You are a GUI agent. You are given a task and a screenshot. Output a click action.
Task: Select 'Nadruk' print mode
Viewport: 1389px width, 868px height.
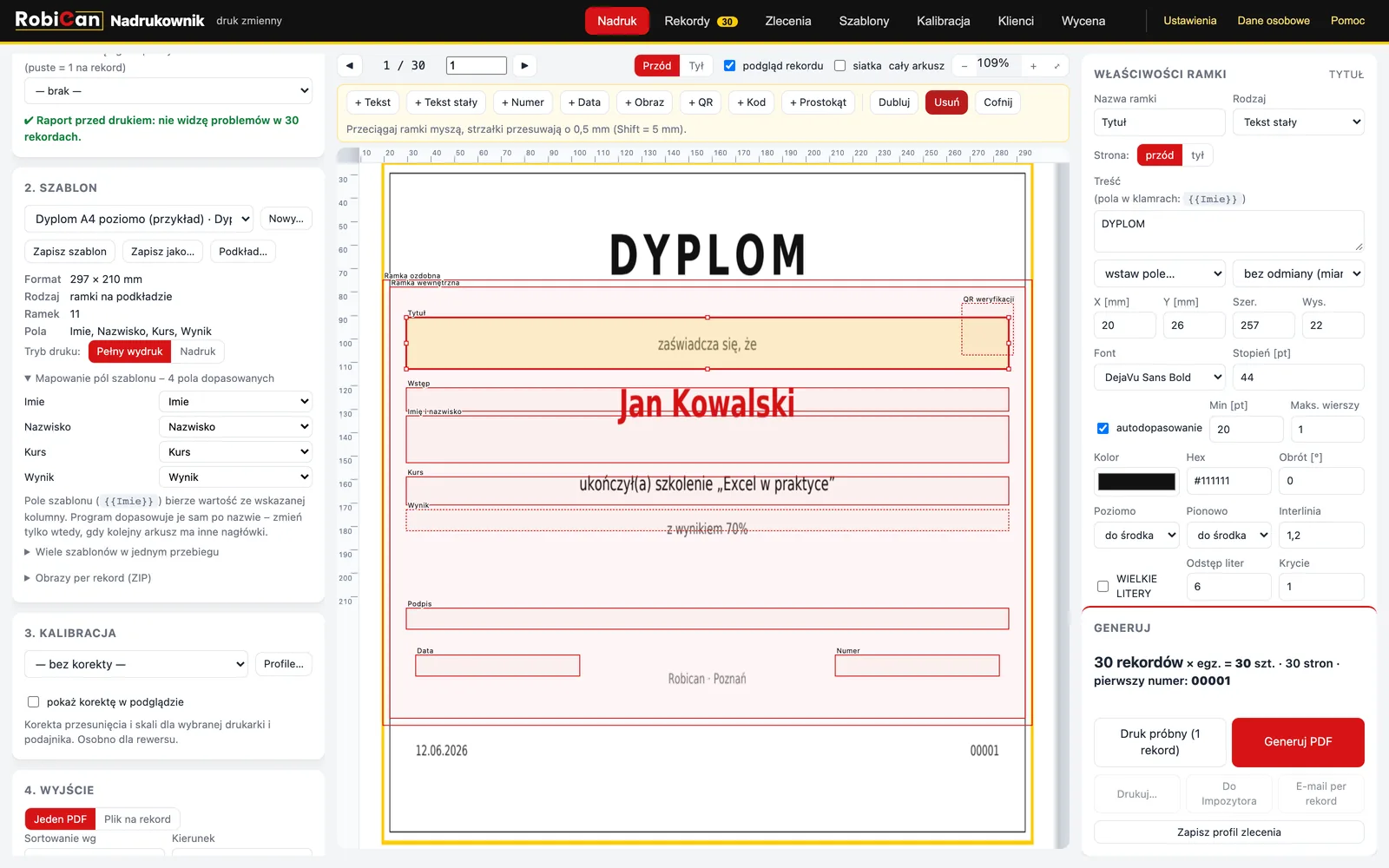pos(198,352)
